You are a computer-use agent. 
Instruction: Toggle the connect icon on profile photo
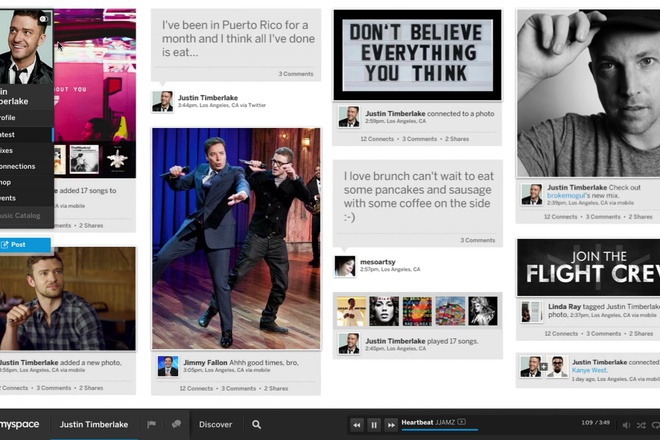(44, 19)
